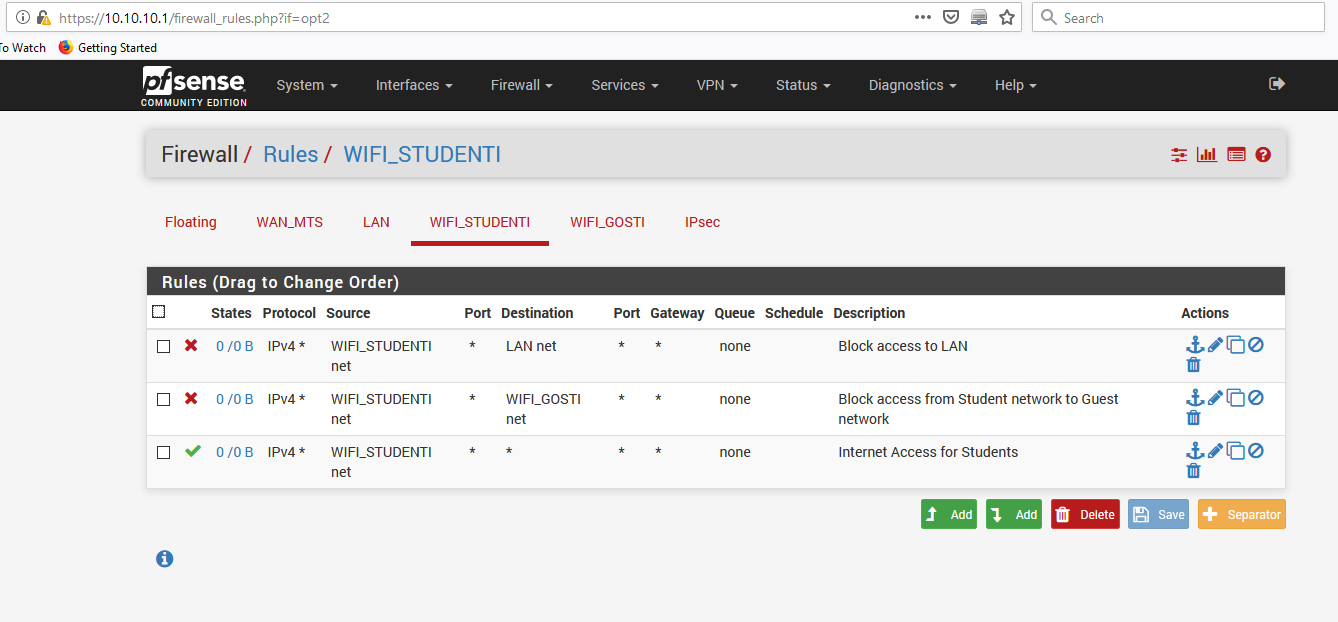The width and height of the screenshot is (1338, 622).
Task: Click the red X block icon of the LAN net rule
Action: pos(191,345)
